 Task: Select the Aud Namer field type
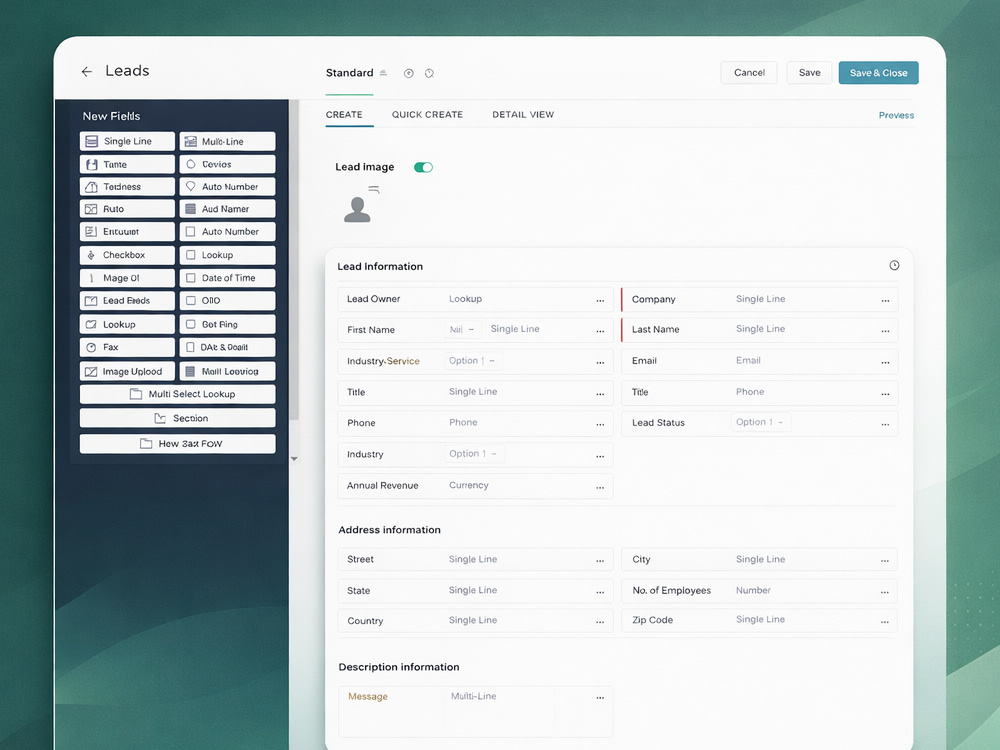tap(227, 209)
